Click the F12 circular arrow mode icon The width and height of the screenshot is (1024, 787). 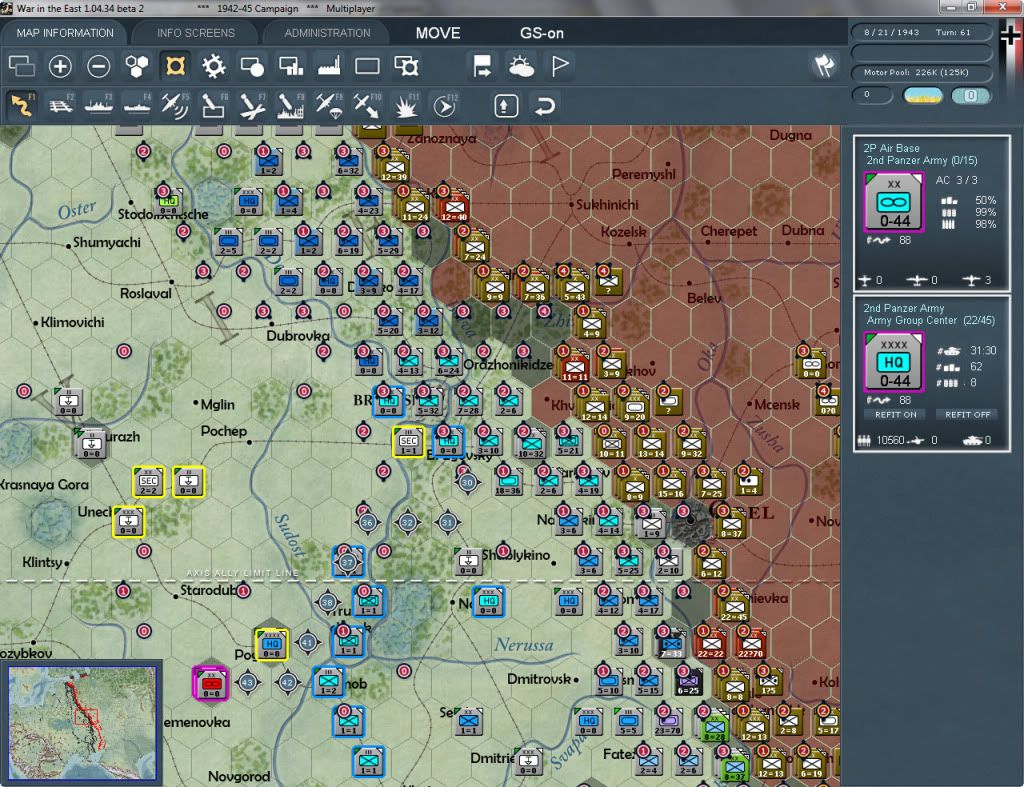[x=444, y=106]
